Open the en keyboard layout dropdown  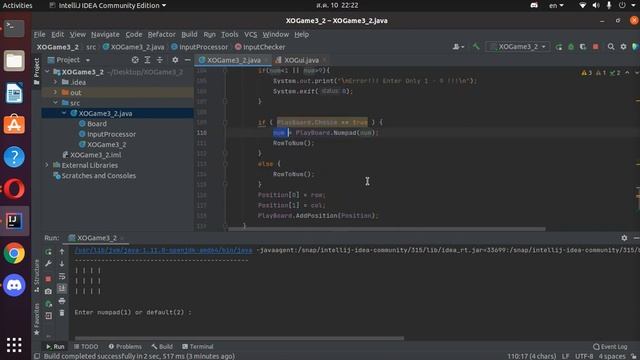556,5
